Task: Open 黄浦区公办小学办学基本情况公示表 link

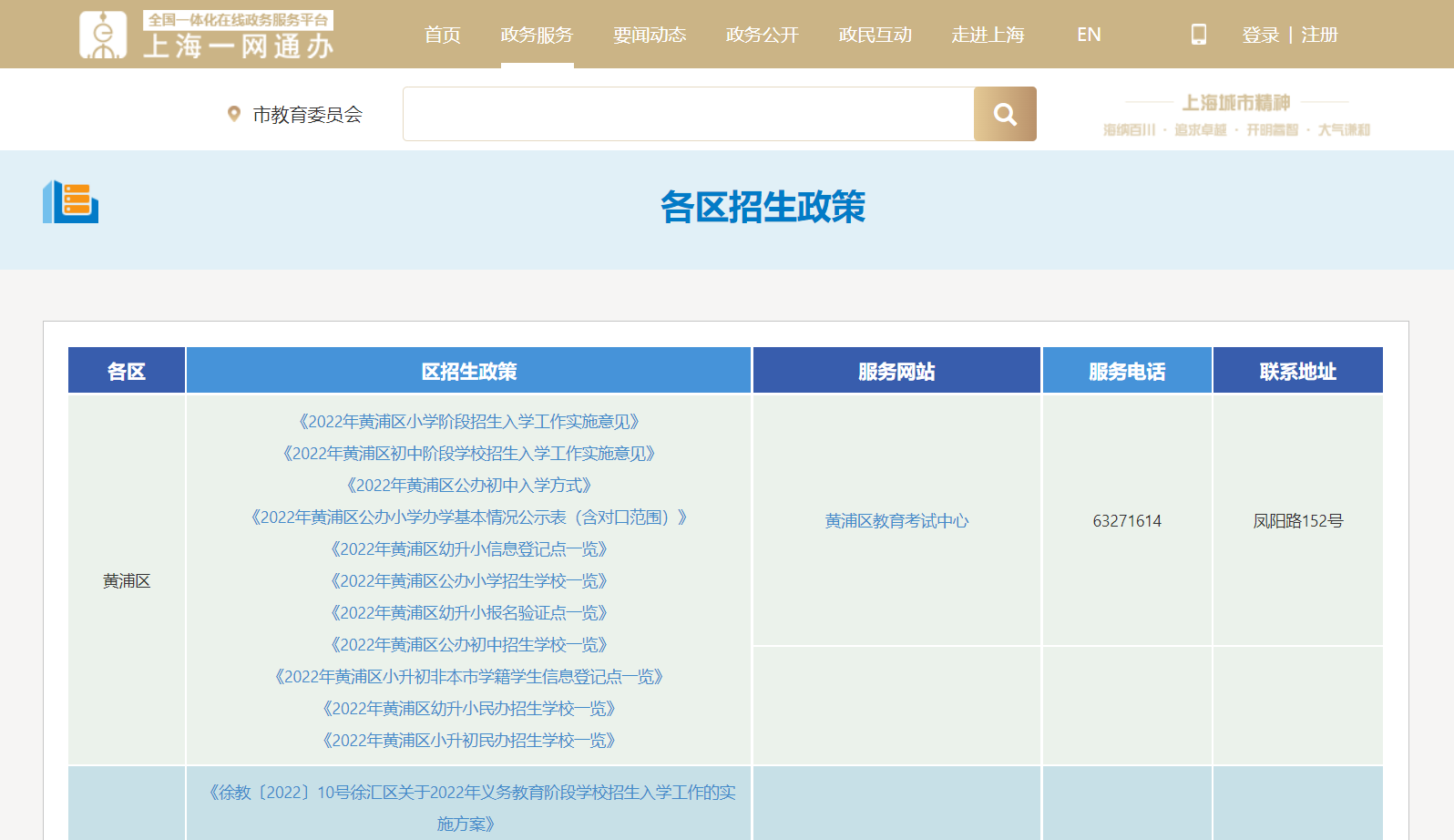Action: 469,517
